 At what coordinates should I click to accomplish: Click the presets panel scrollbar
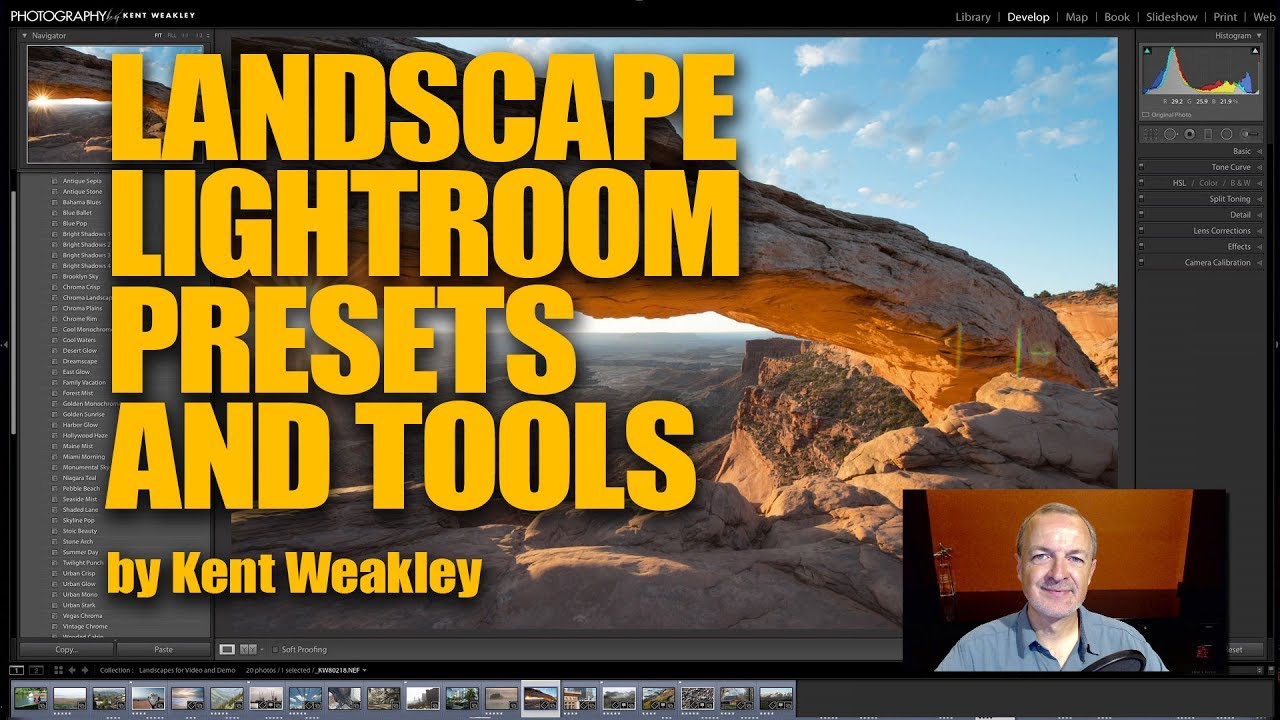point(13,310)
